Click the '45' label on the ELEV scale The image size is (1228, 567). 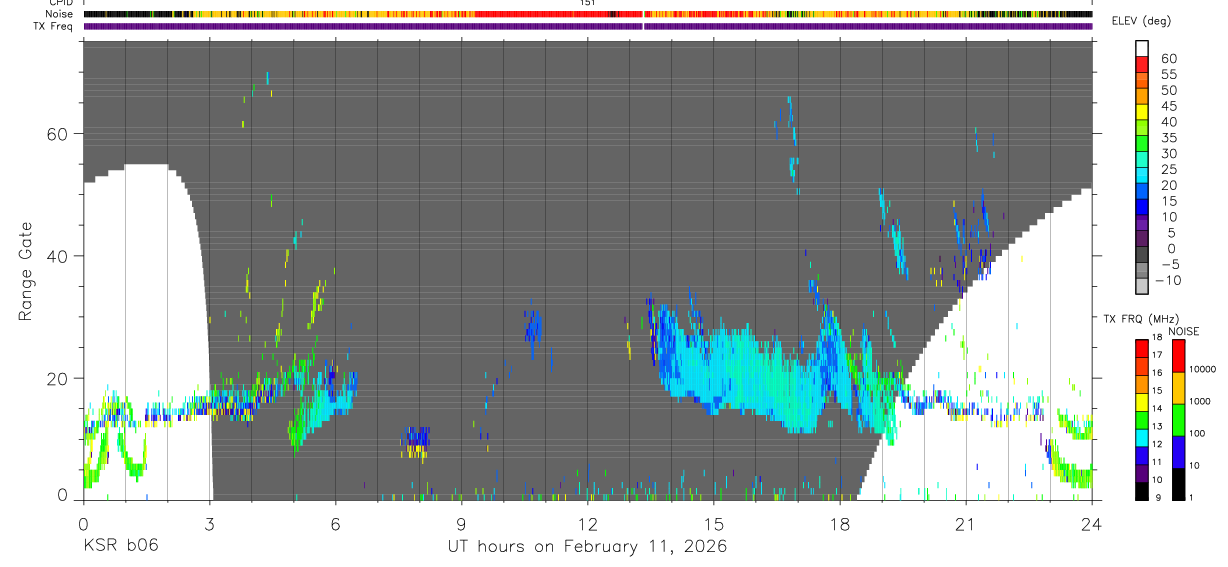pyautogui.click(x=1167, y=106)
